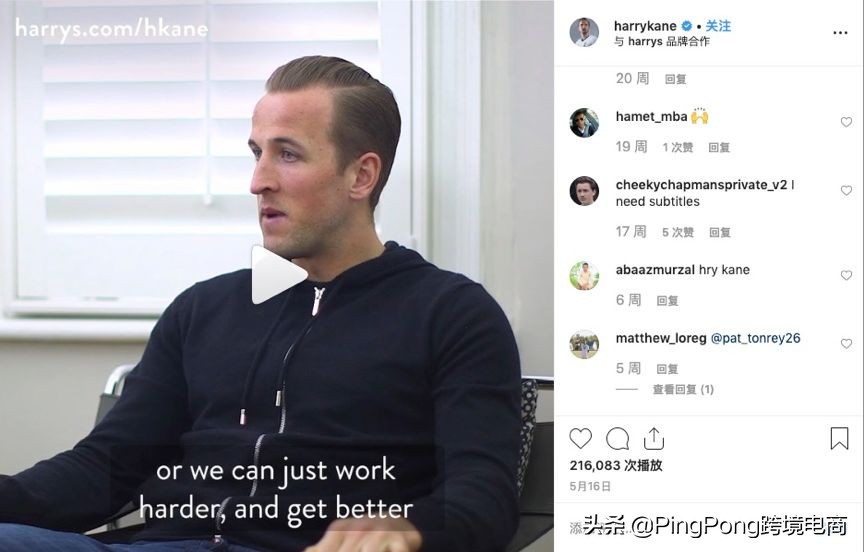
Task: Like matthew_loreg's comment
Action: 846,343
